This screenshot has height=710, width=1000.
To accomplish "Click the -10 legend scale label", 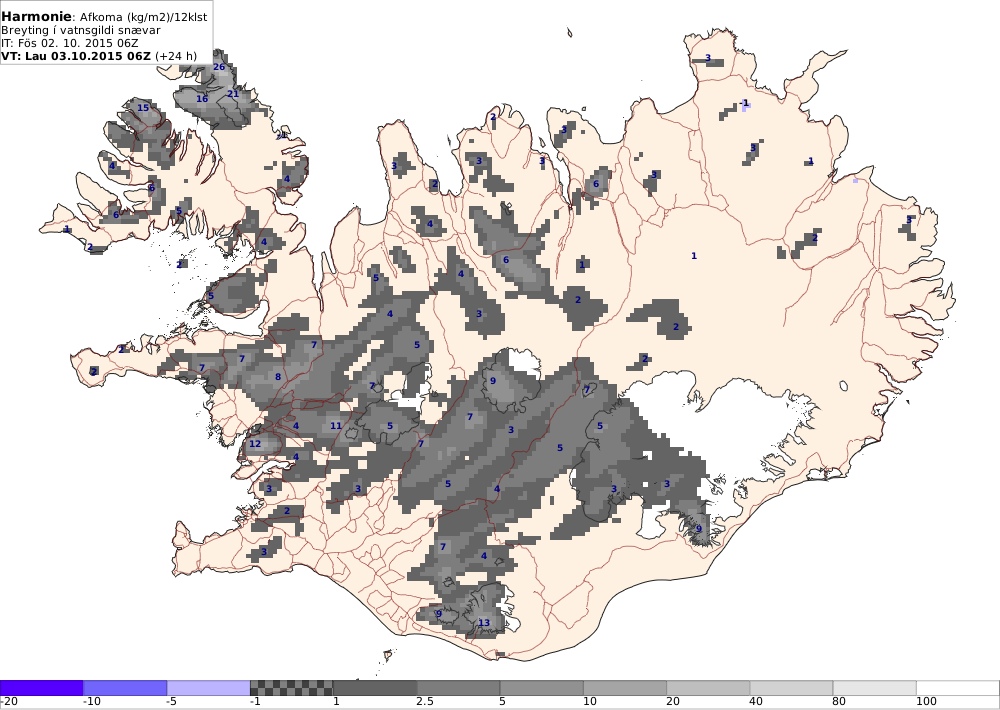I will [x=92, y=702].
